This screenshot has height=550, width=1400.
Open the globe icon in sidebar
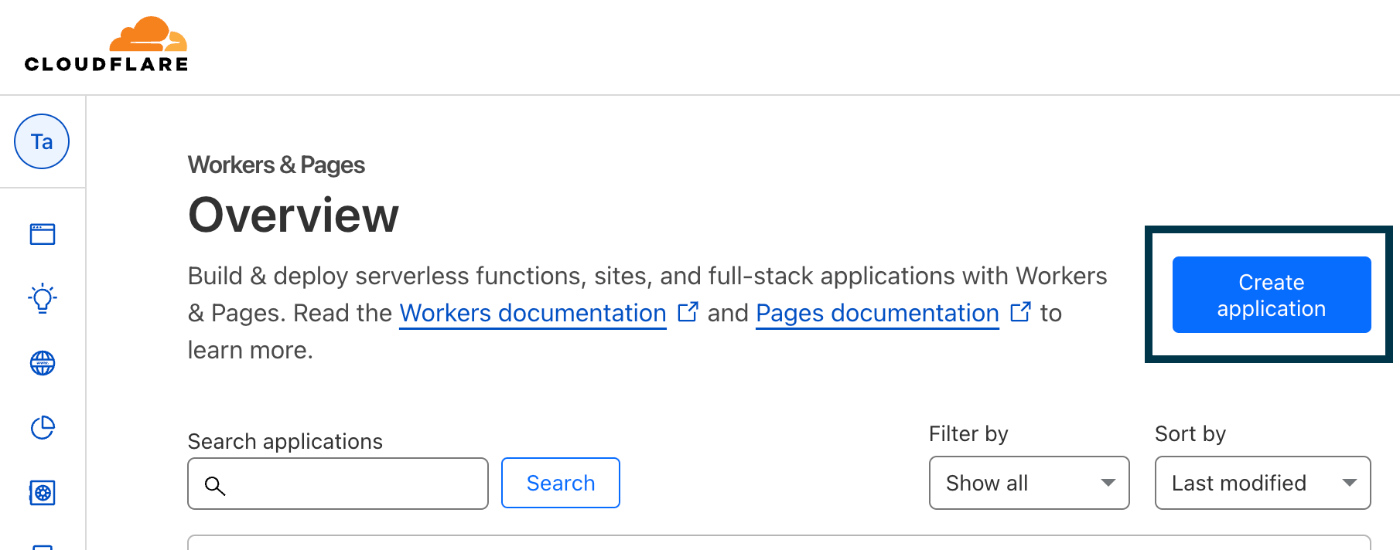point(42,363)
